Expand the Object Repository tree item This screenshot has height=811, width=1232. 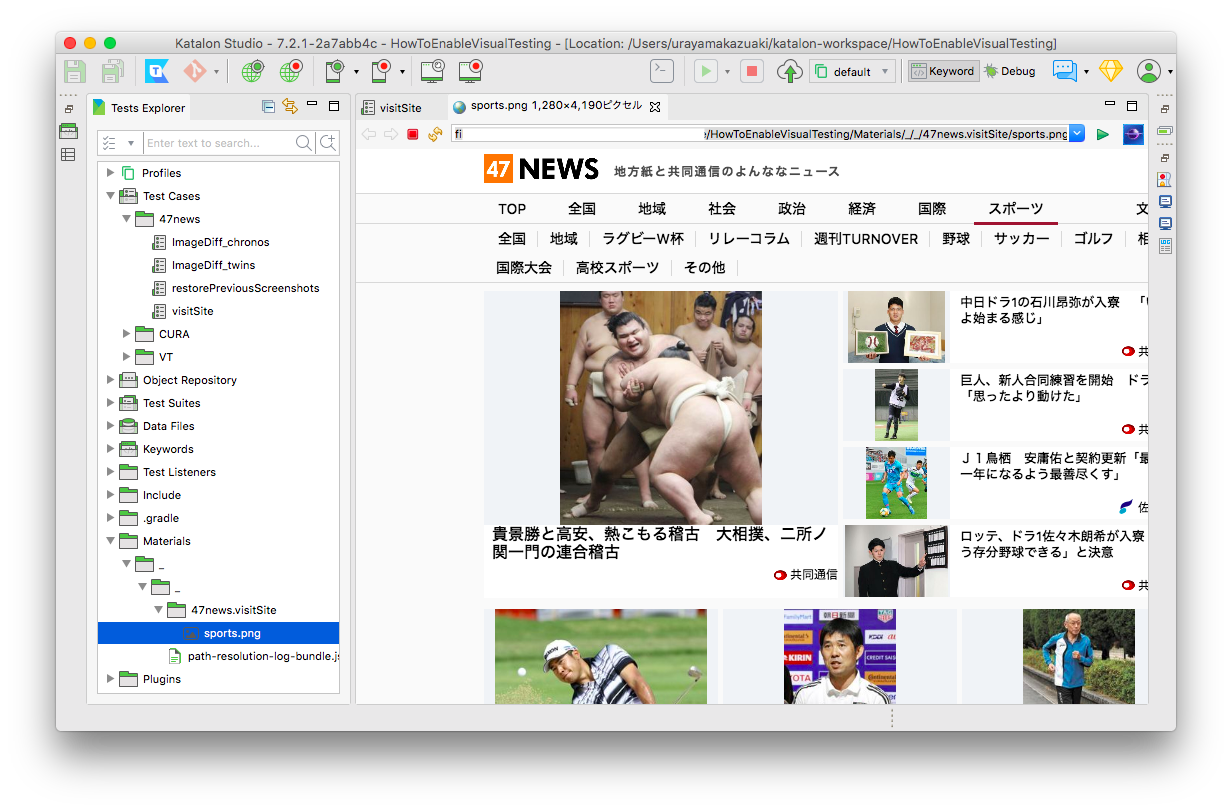pyautogui.click(x=110, y=379)
